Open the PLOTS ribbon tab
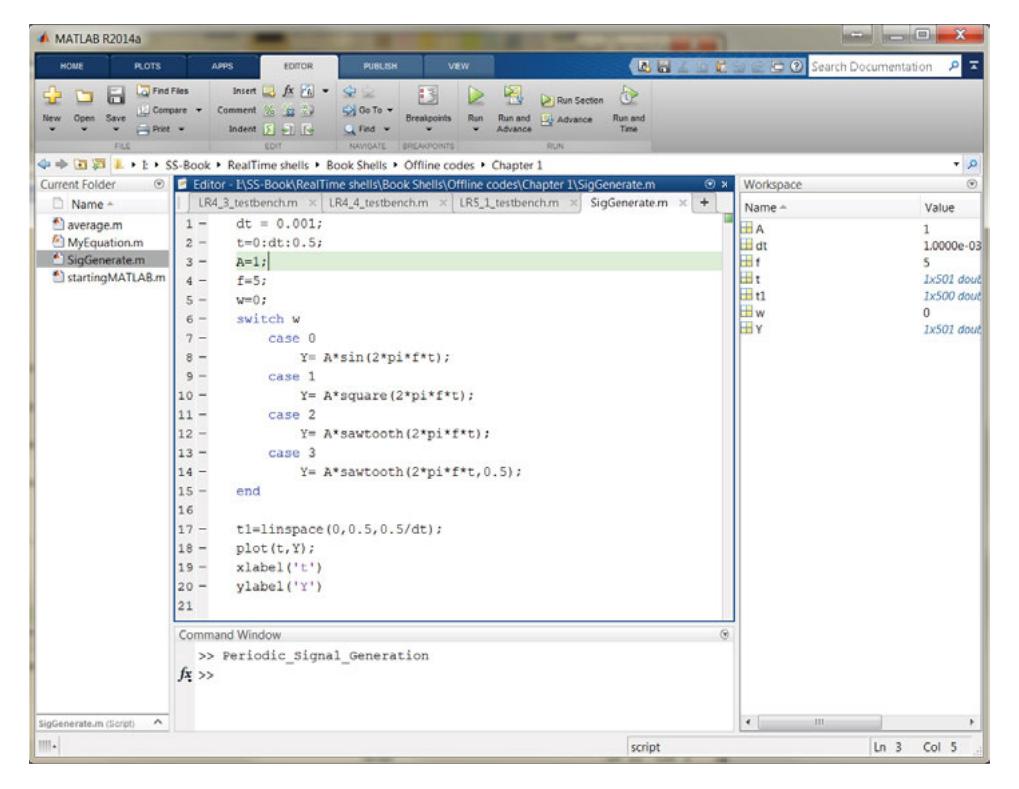1019x789 pixels. coord(148,66)
